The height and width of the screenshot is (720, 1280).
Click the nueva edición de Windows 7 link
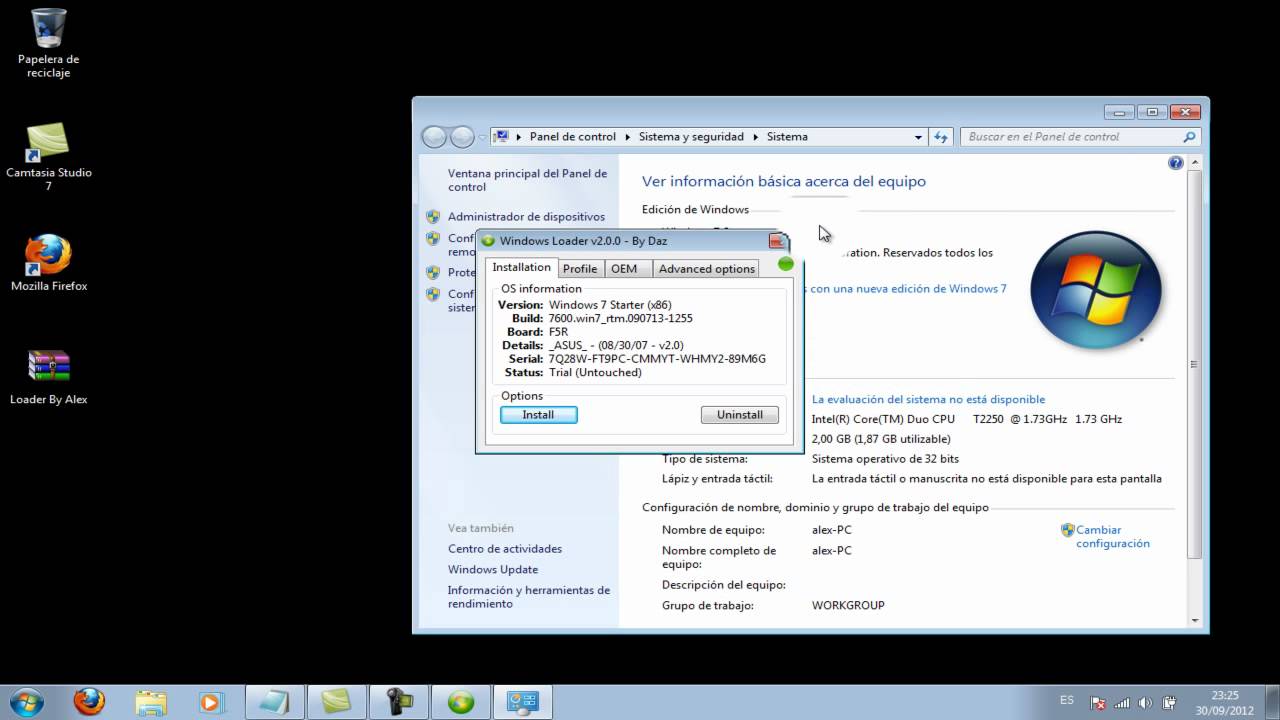[x=909, y=289]
